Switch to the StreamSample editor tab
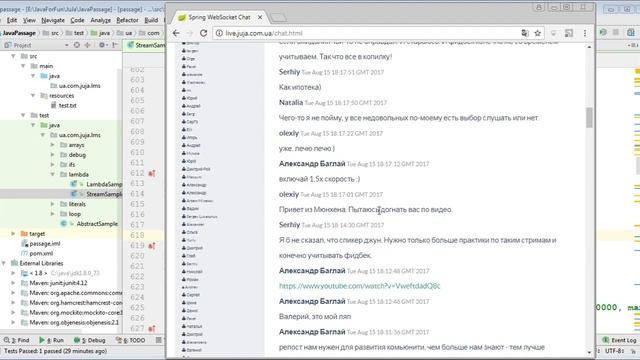The image size is (640, 360). 146,45
